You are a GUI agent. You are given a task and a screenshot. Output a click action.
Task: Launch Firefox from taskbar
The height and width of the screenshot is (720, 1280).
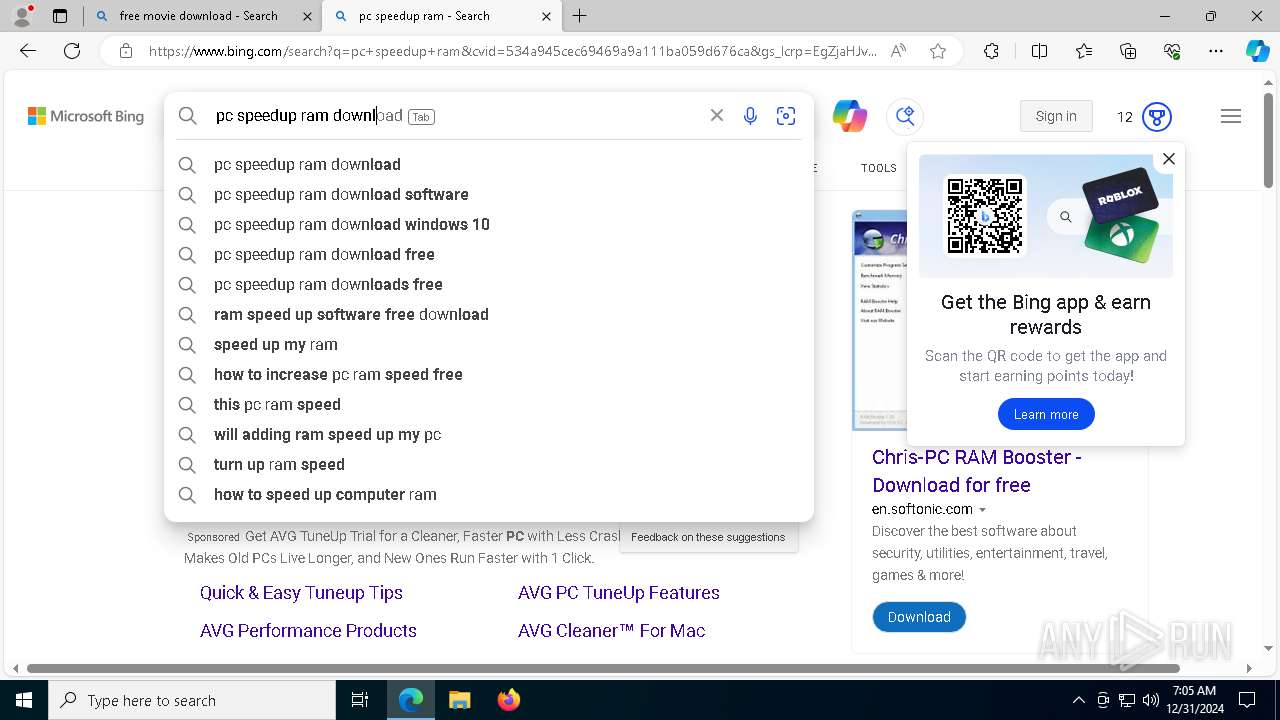509,700
